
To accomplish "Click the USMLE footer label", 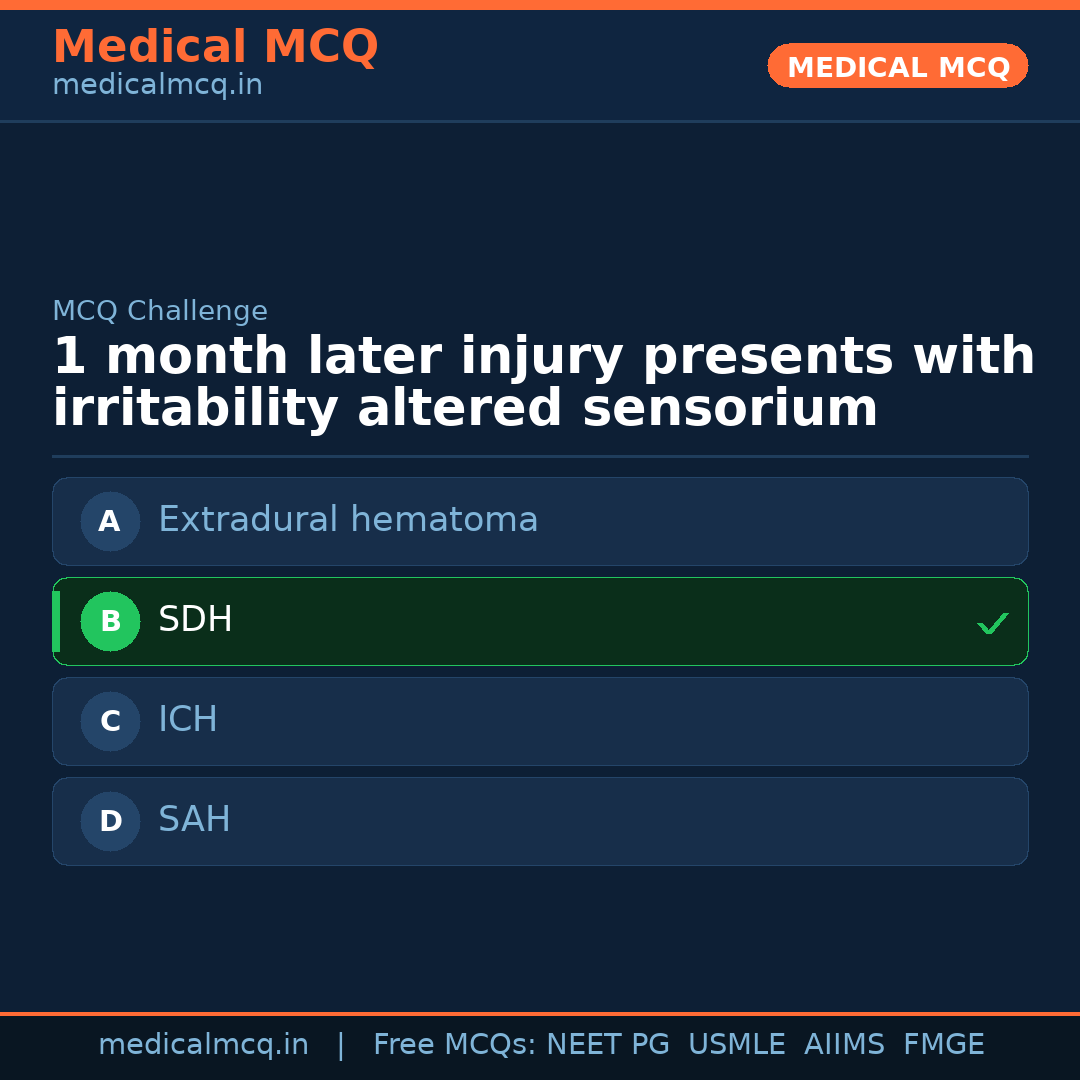I will pos(737,1044).
